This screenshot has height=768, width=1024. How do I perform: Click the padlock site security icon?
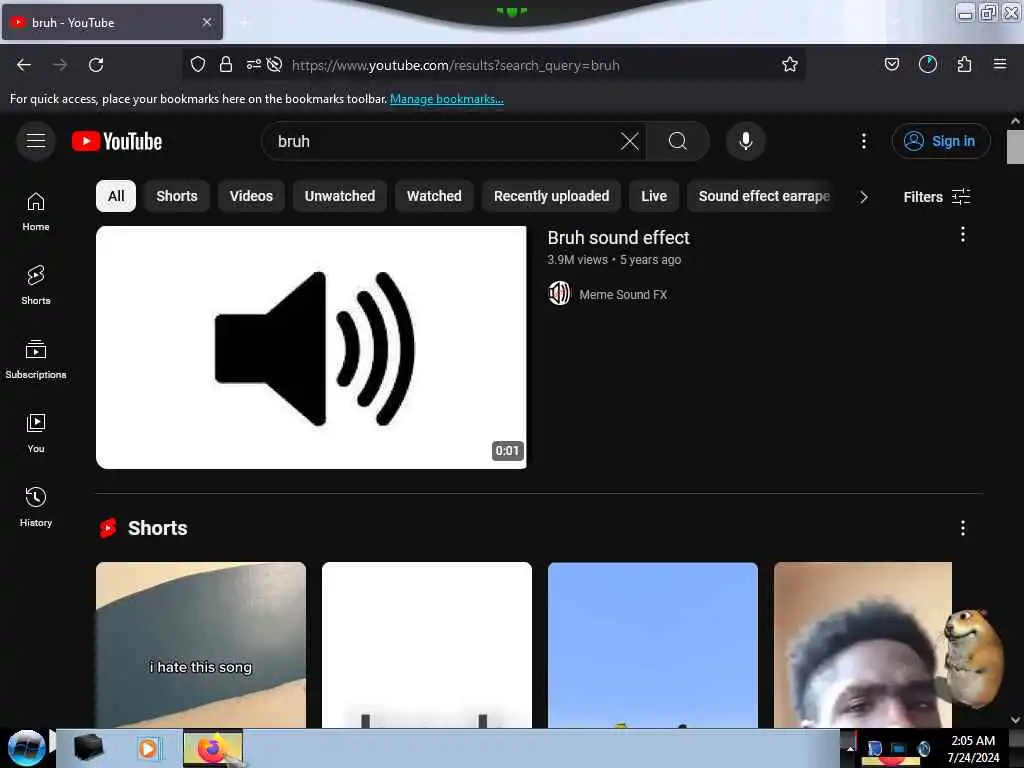tap(226, 64)
